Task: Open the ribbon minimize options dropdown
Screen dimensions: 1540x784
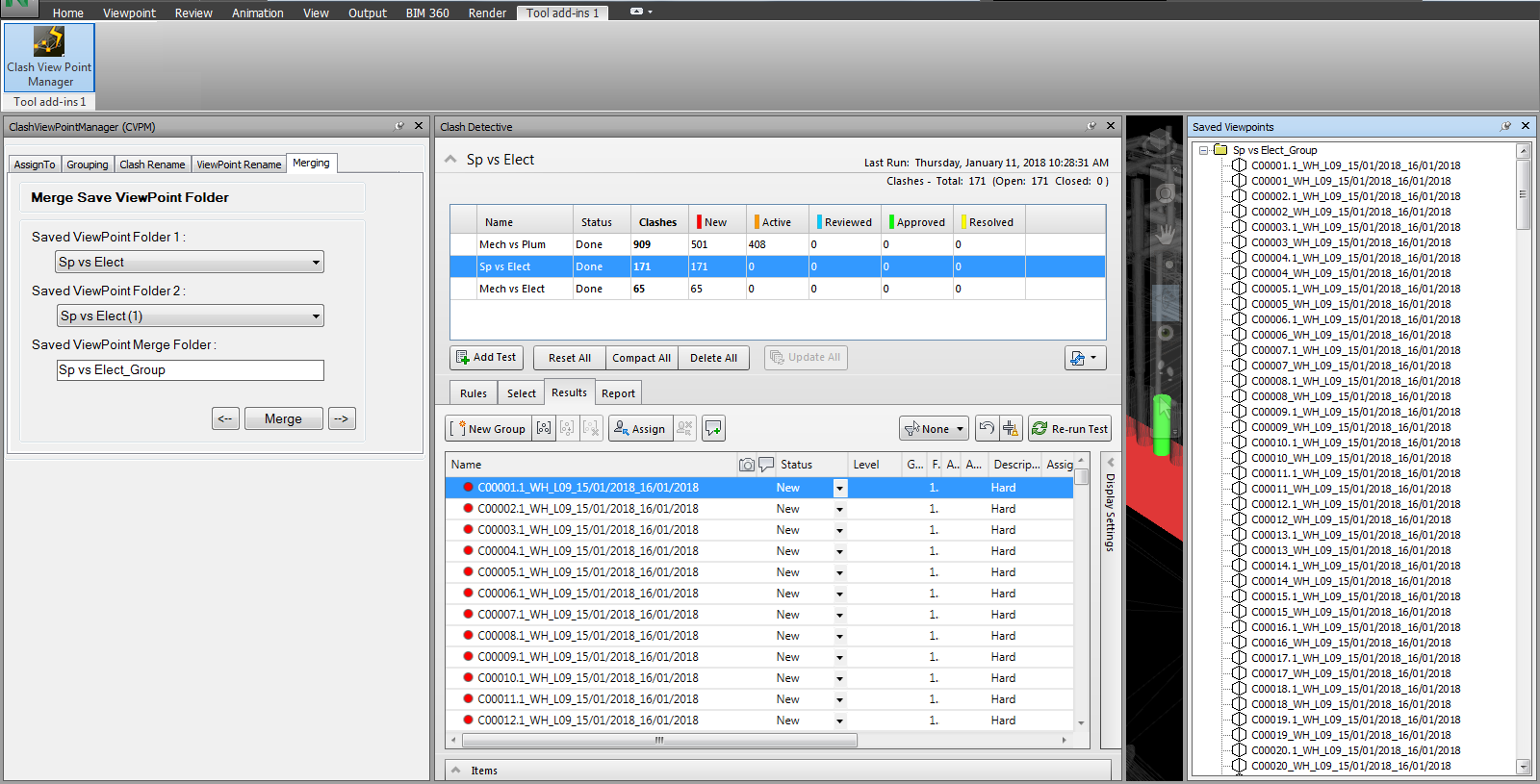Action: click(641, 12)
